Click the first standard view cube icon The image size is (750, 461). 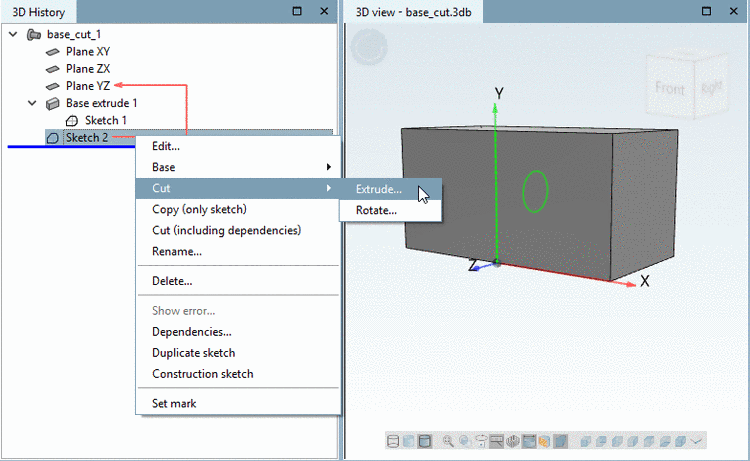[x=585, y=441]
